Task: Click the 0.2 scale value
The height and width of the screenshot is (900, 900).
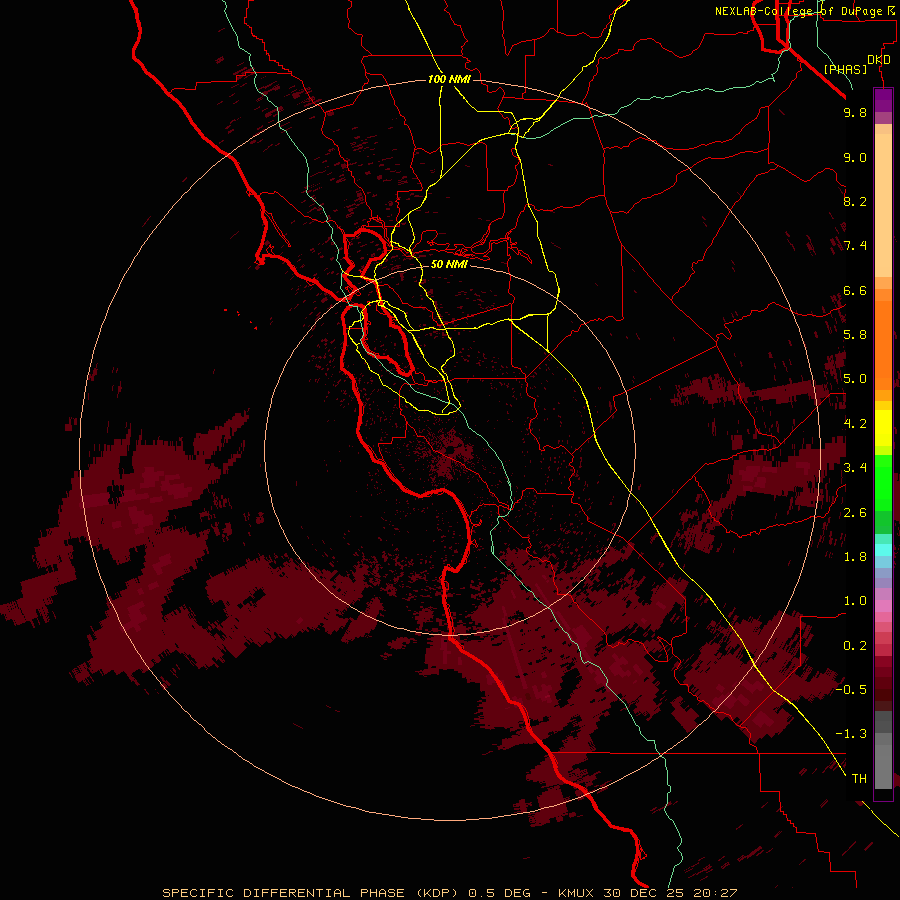Action: [x=855, y=646]
